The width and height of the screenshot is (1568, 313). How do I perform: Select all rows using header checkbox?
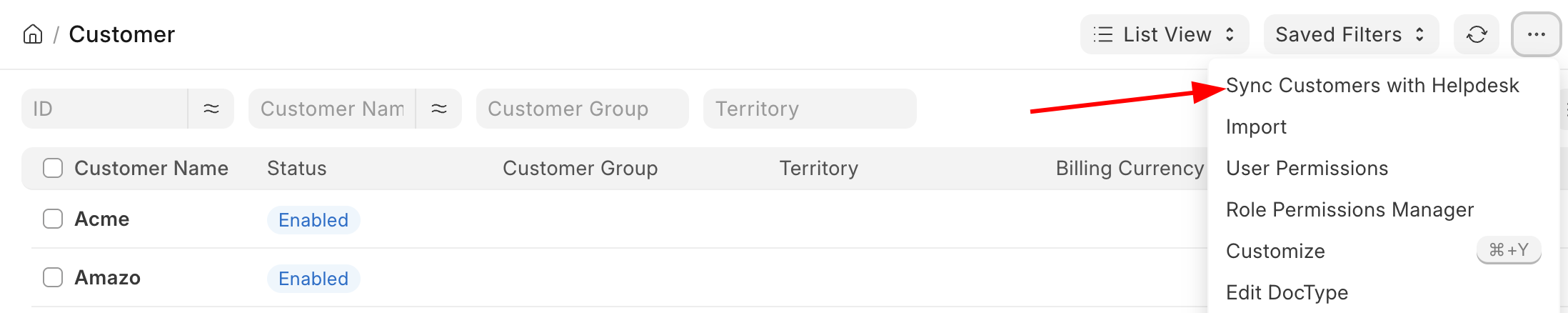coord(53,168)
